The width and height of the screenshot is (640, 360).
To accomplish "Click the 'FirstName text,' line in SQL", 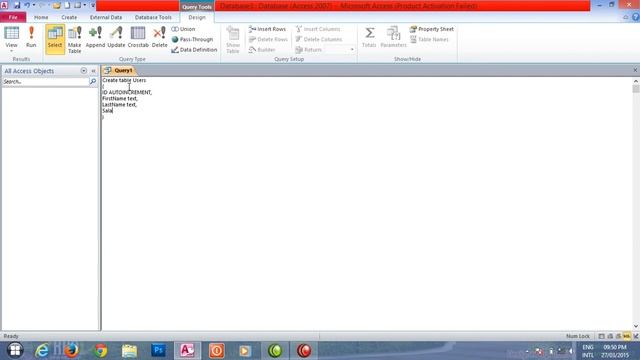I will point(120,98).
